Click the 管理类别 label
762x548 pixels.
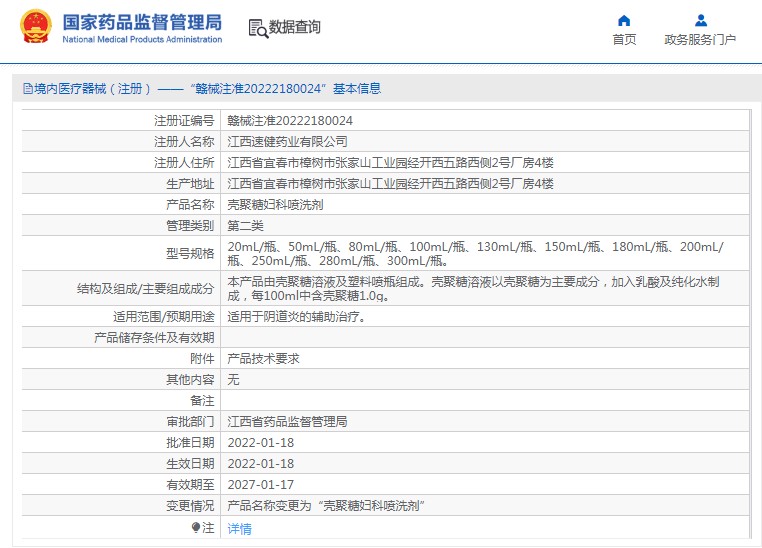click(190, 225)
